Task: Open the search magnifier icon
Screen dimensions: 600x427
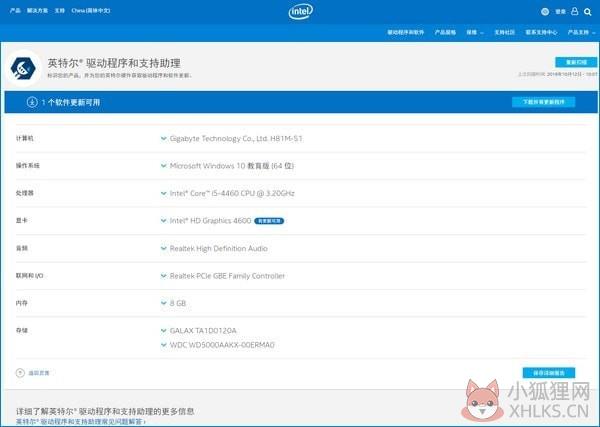Action: [x=588, y=12]
